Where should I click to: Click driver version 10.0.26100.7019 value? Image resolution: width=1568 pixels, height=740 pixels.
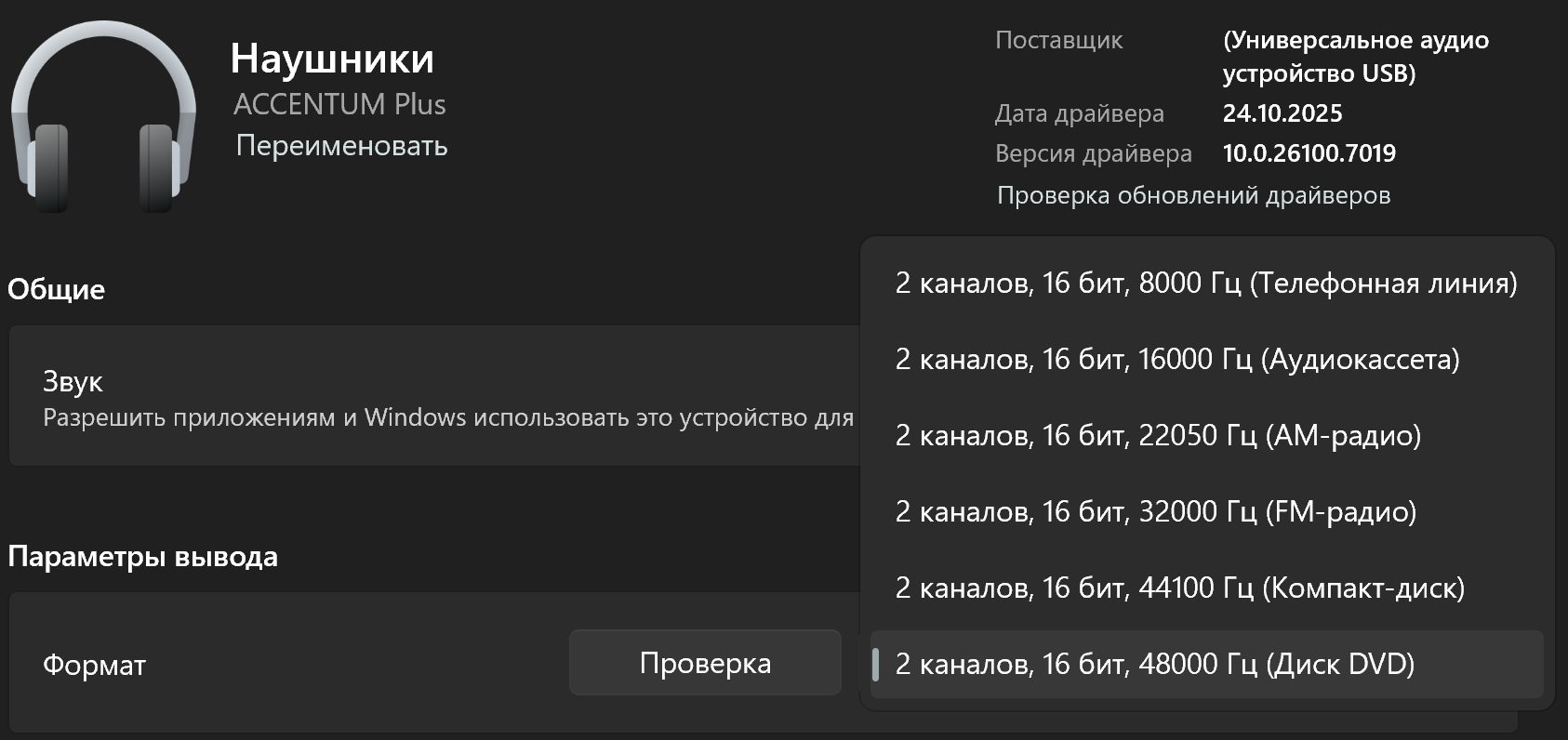[1309, 153]
